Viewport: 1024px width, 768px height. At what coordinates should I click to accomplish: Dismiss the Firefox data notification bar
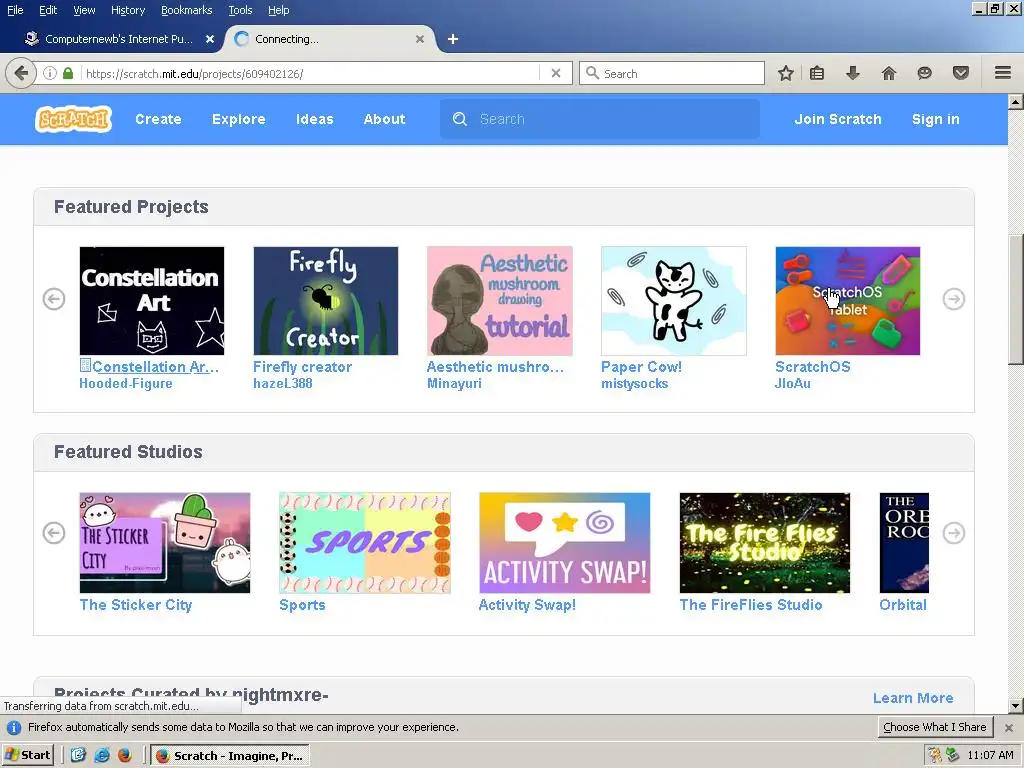[x=1009, y=728]
